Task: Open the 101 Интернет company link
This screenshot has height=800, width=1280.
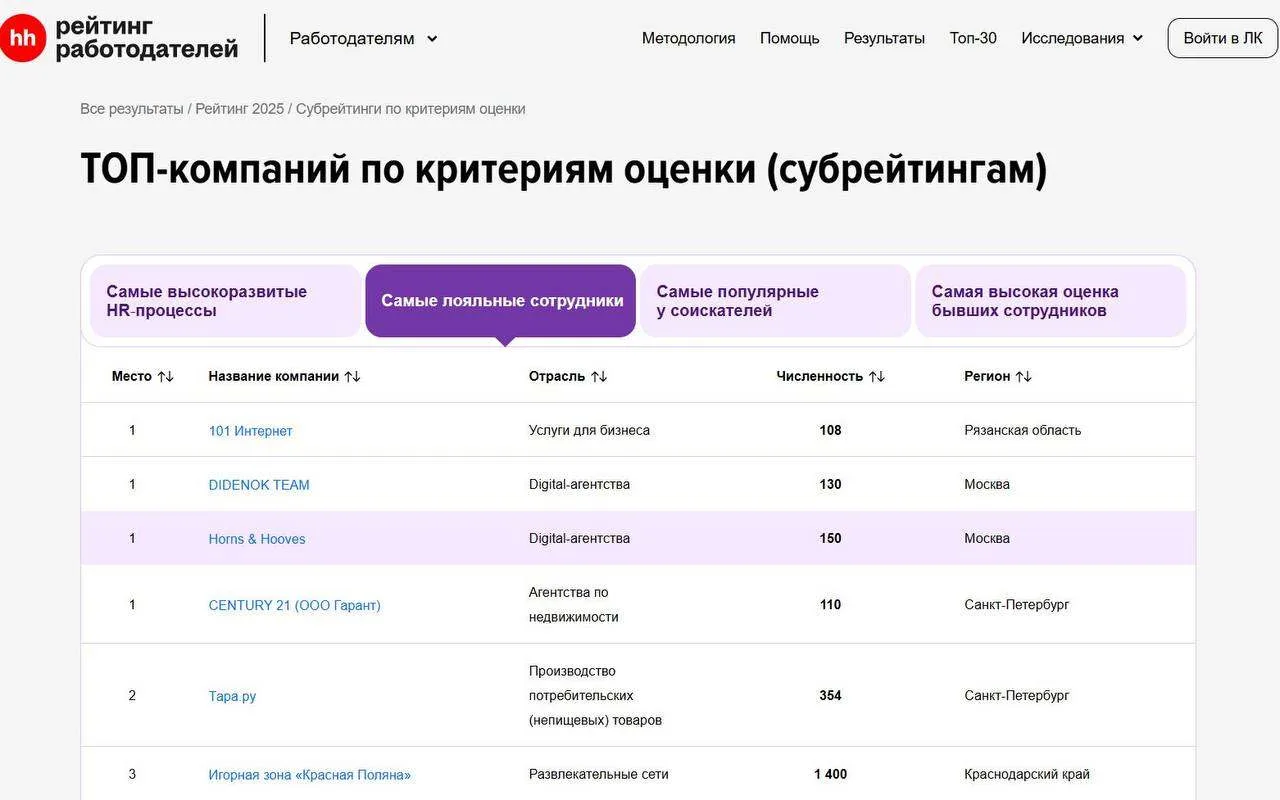Action: pos(250,431)
